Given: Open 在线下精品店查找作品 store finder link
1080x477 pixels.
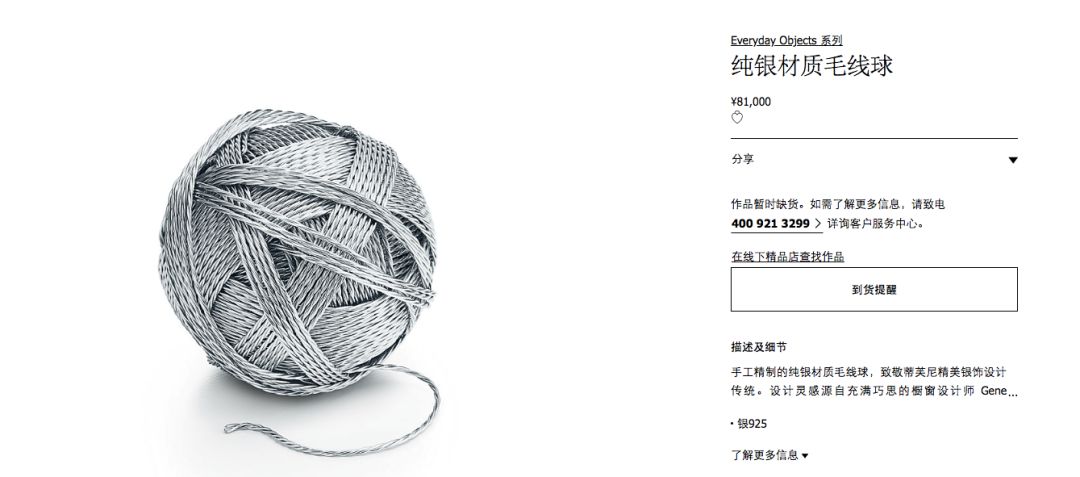Looking at the screenshot, I should click(x=787, y=257).
